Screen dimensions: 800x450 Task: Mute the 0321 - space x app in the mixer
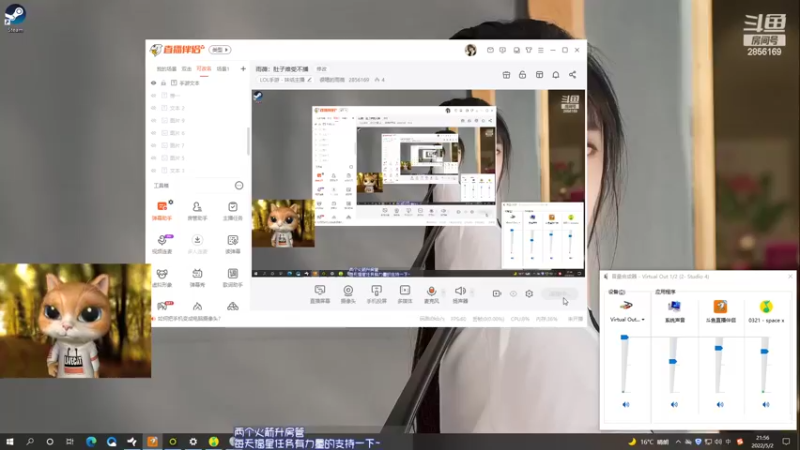pyautogui.click(x=766, y=405)
